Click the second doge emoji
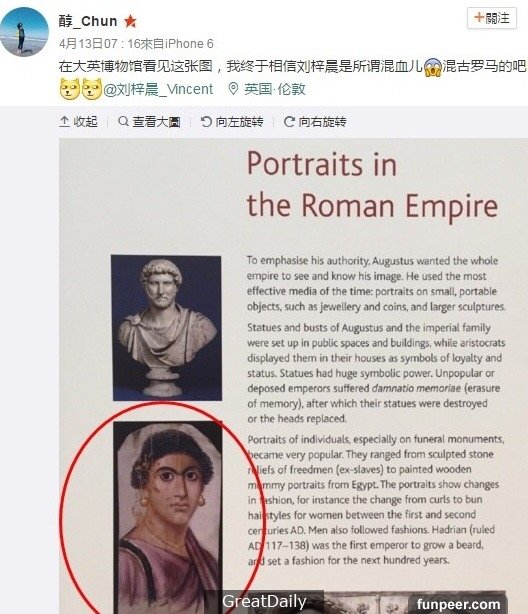The width and height of the screenshot is (528, 614). coord(92,89)
